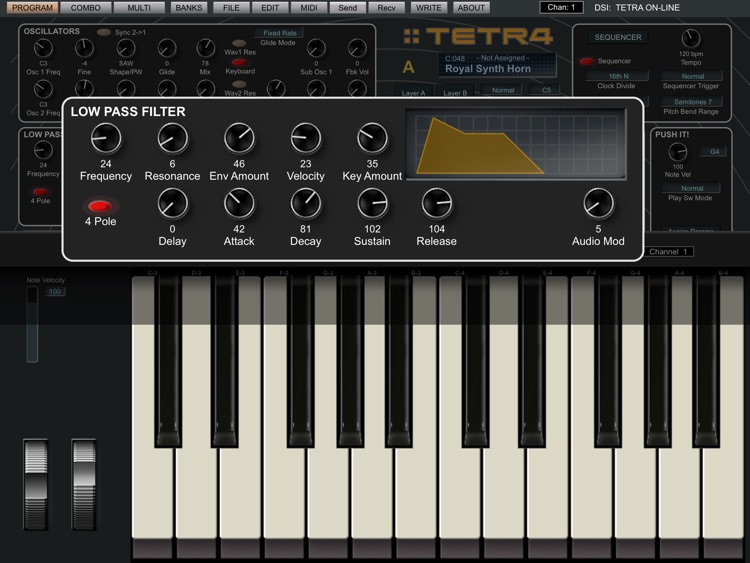The width and height of the screenshot is (750, 563).
Task: Select Layer A button
Action: pos(413,92)
